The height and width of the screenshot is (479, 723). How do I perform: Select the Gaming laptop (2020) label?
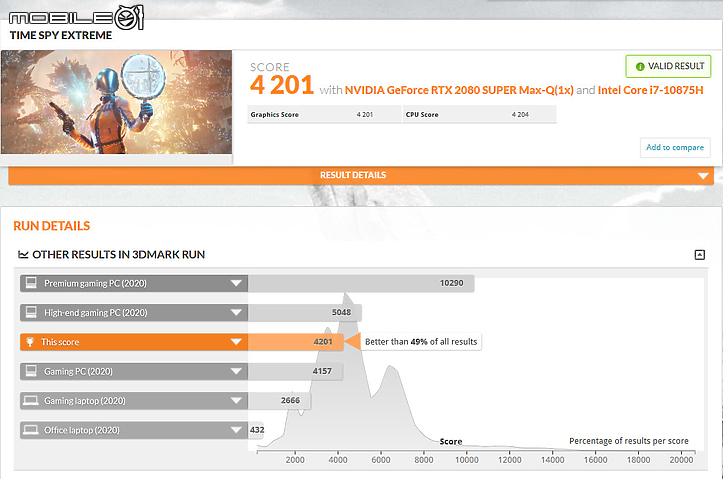(85, 401)
